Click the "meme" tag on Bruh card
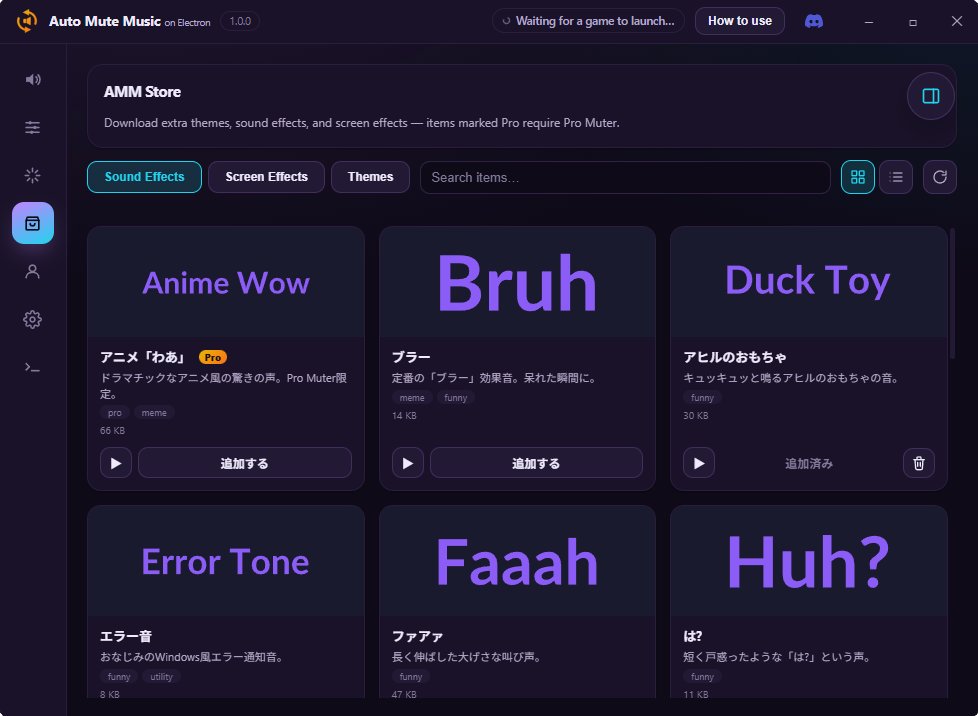Image resolution: width=978 pixels, height=716 pixels. [x=412, y=398]
